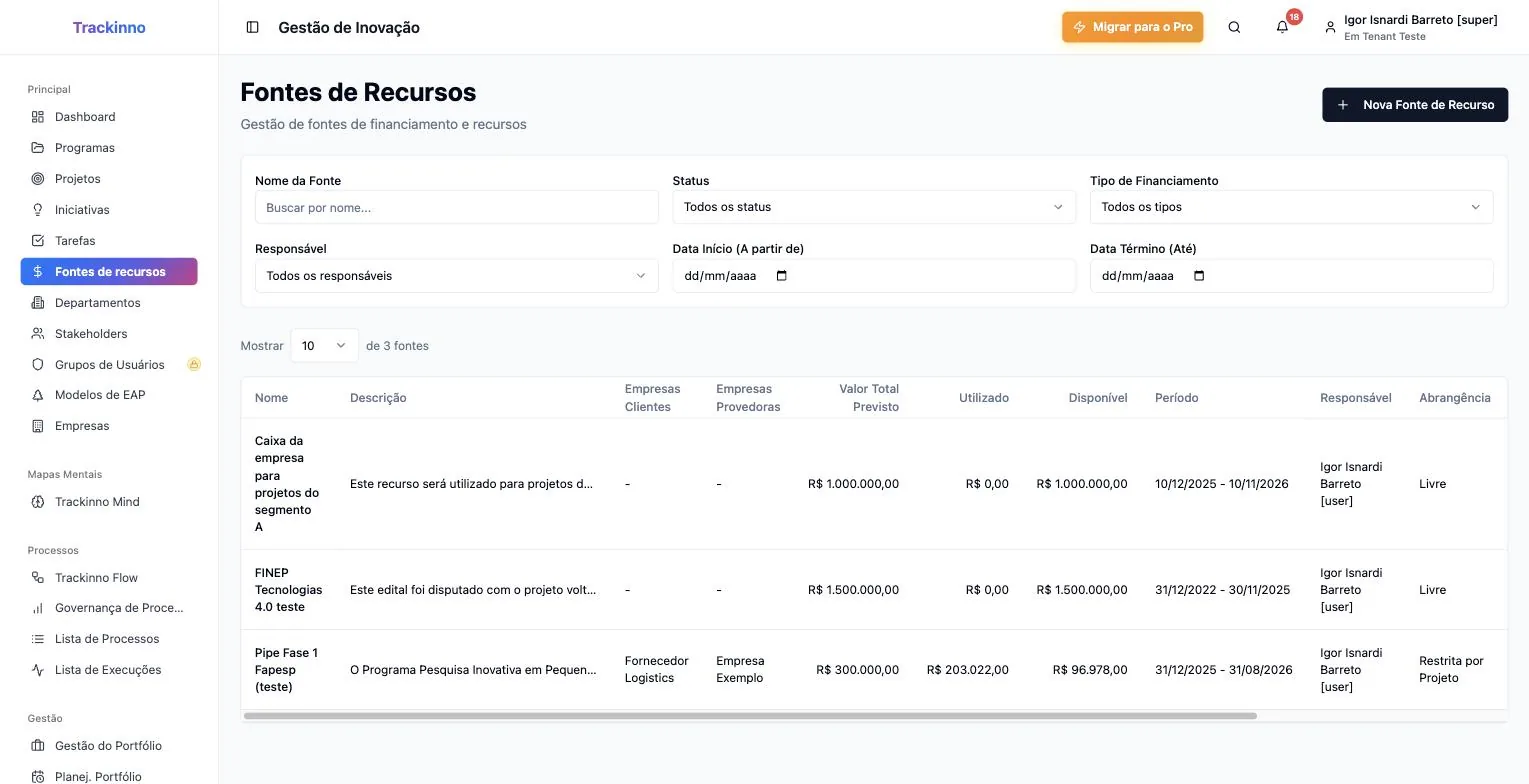Click the Lista de Execuções activity icon
Screen dimensions: 1529x784
tap(38, 670)
